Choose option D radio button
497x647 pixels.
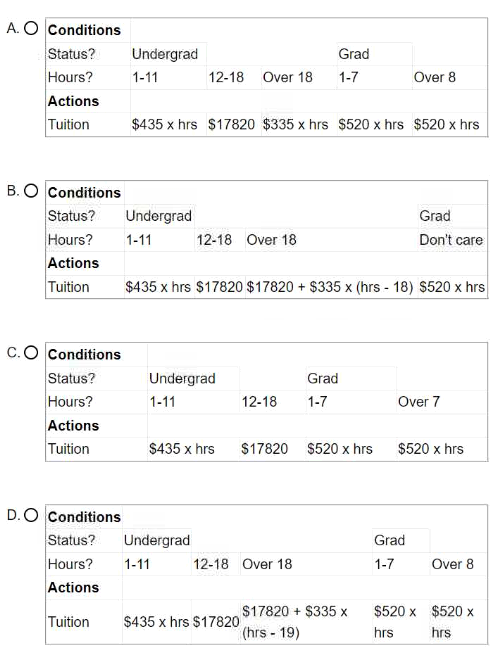pos(31,515)
